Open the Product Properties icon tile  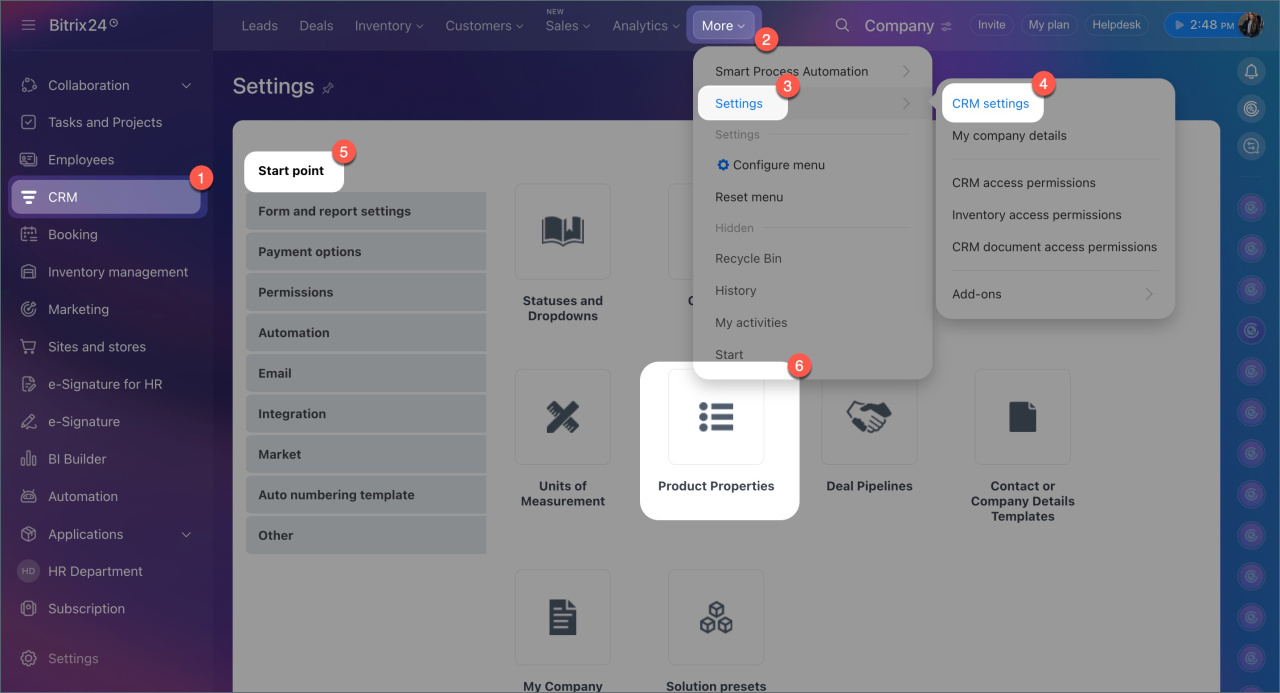point(716,417)
